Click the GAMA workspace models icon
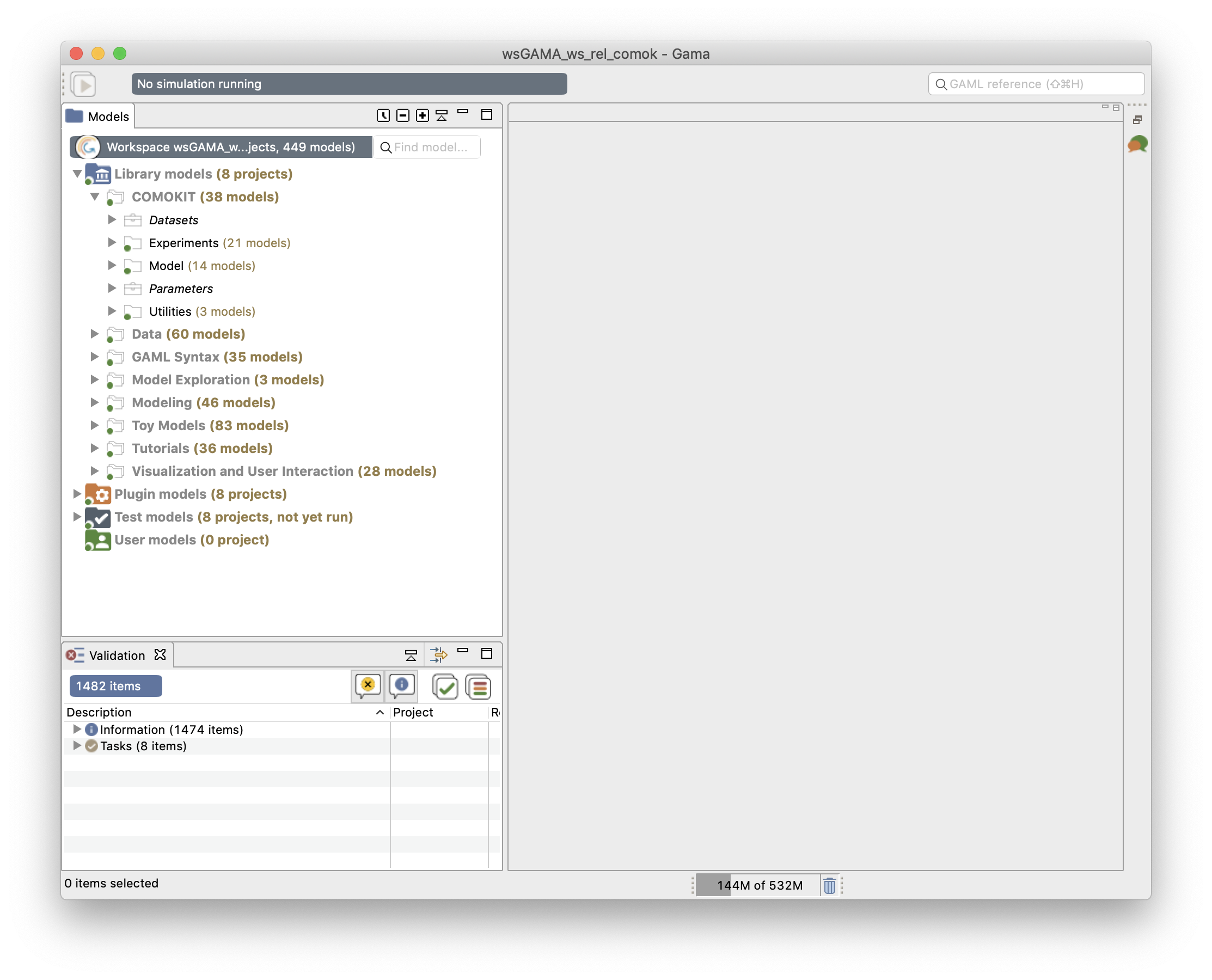Viewport: 1212px width, 980px height. point(88,147)
